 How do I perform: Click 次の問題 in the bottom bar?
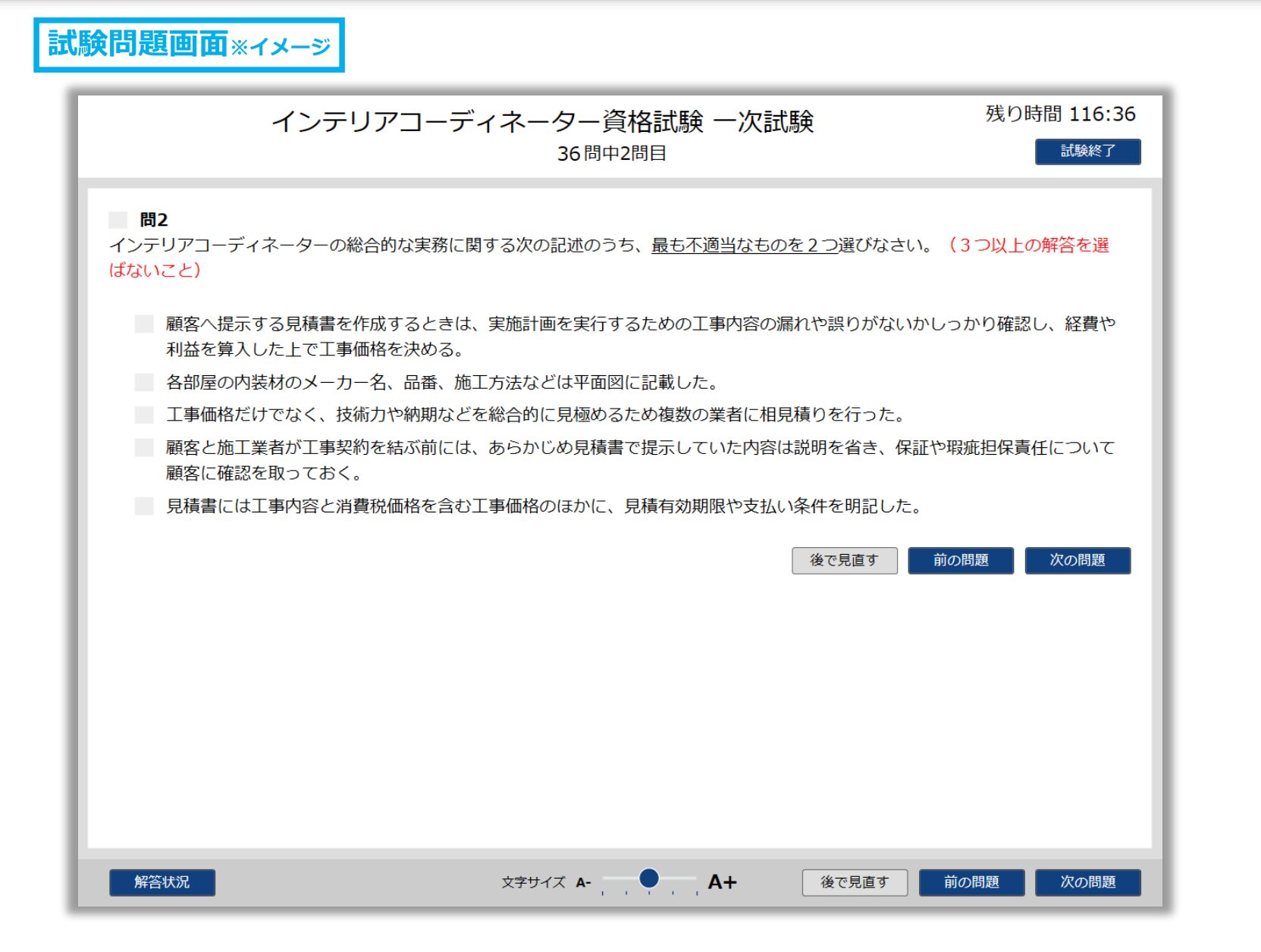[1088, 882]
